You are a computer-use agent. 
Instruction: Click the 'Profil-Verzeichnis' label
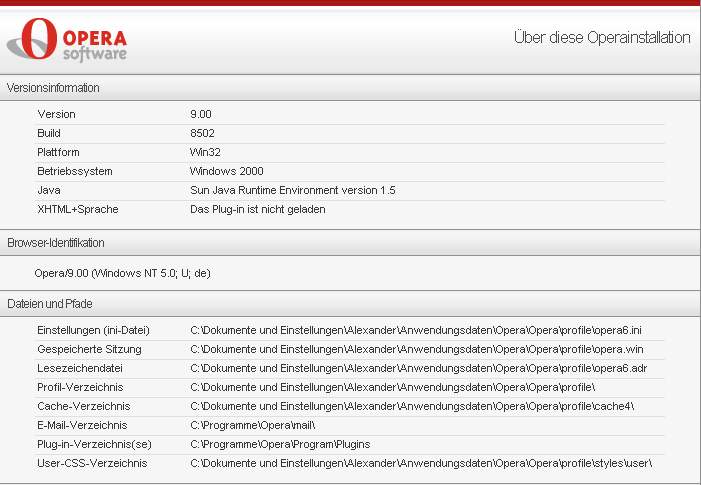(80, 387)
